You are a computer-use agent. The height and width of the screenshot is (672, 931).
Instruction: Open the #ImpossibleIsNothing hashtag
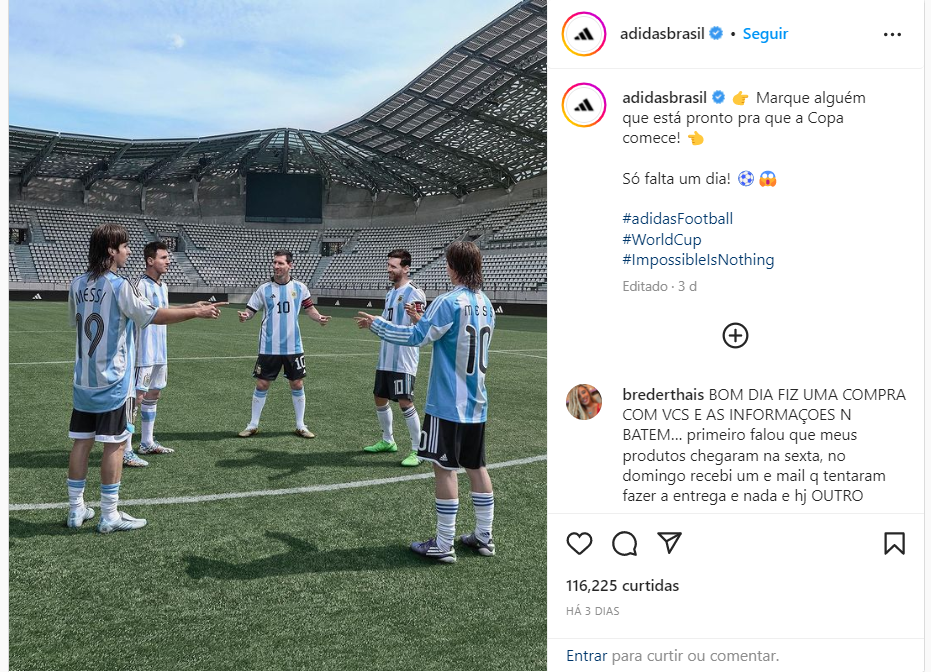click(x=698, y=259)
